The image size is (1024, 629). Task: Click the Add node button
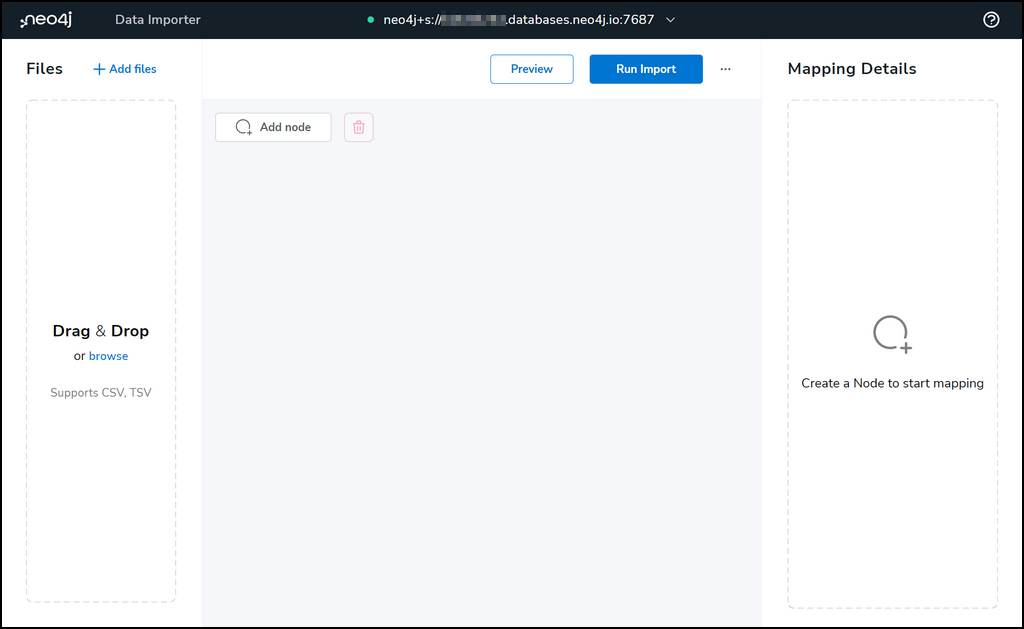tap(272, 127)
